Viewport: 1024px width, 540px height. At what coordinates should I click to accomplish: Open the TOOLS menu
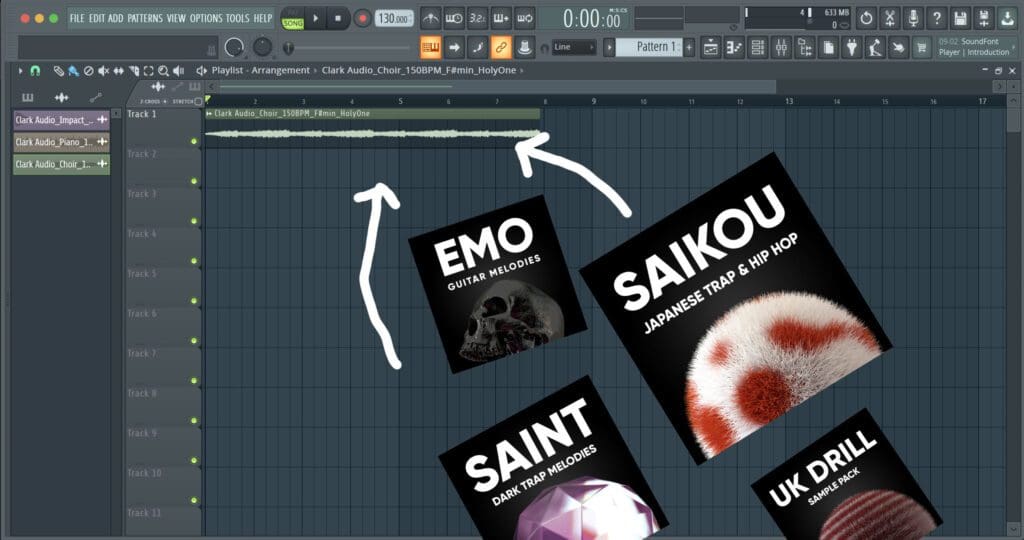[x=238, y=18]
